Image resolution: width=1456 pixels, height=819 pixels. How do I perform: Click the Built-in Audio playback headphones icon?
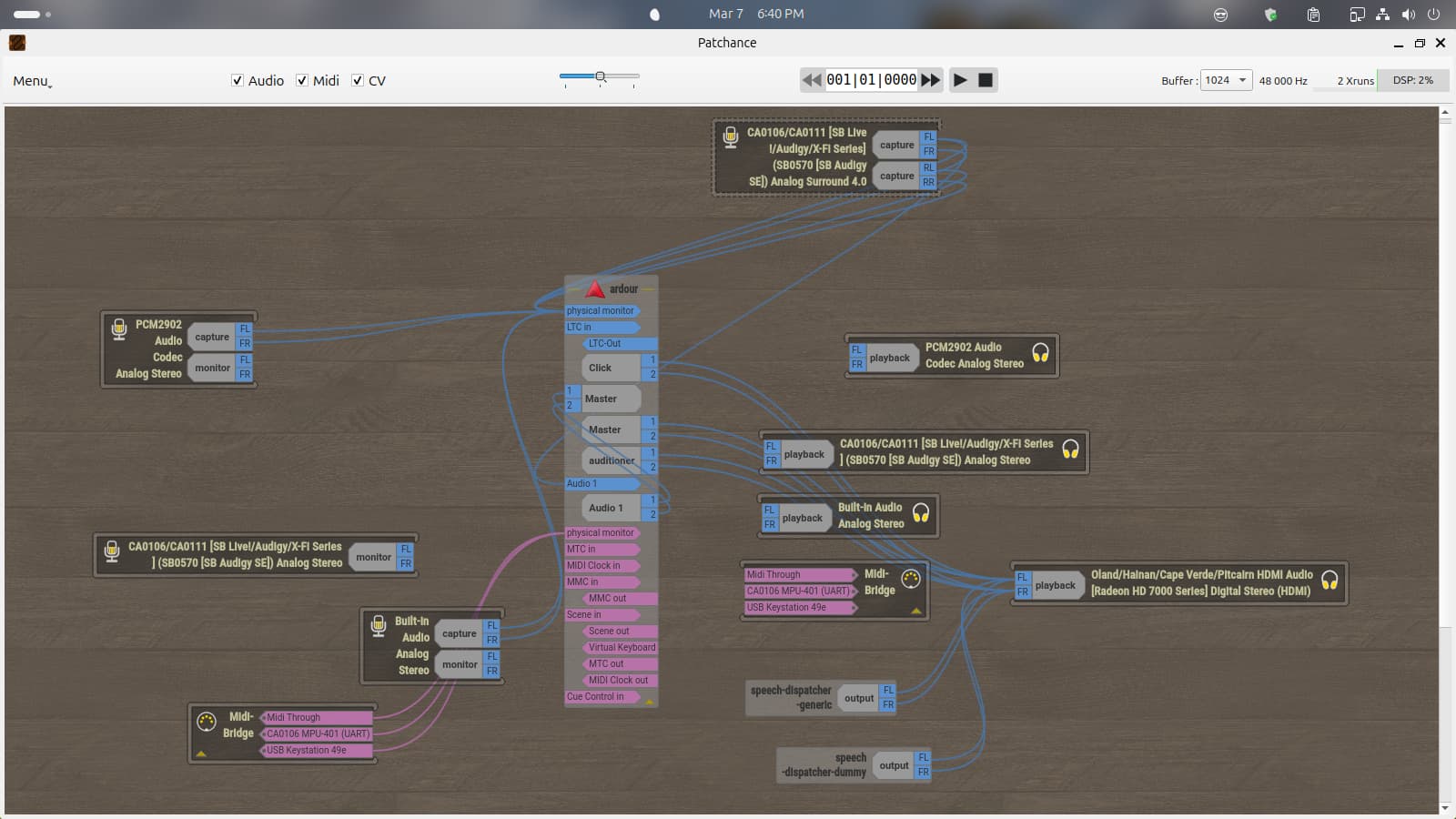click(921, 513)
